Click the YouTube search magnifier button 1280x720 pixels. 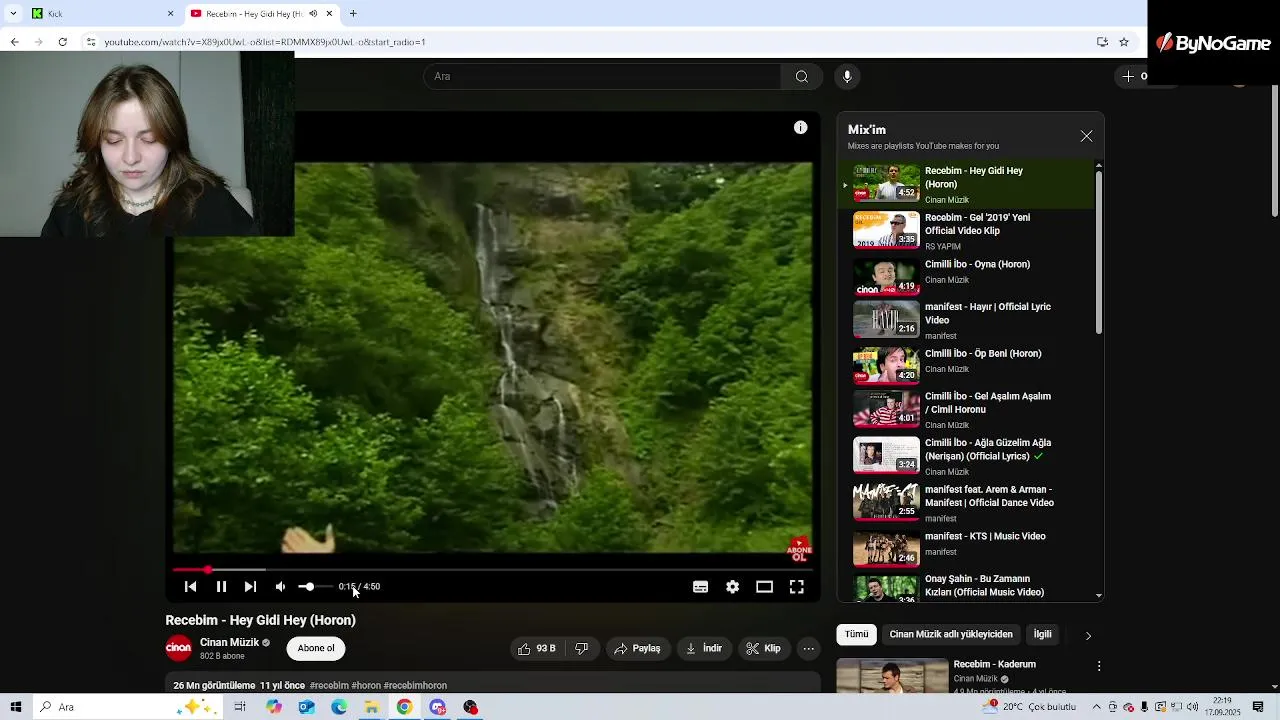click(x=801, y=76)
